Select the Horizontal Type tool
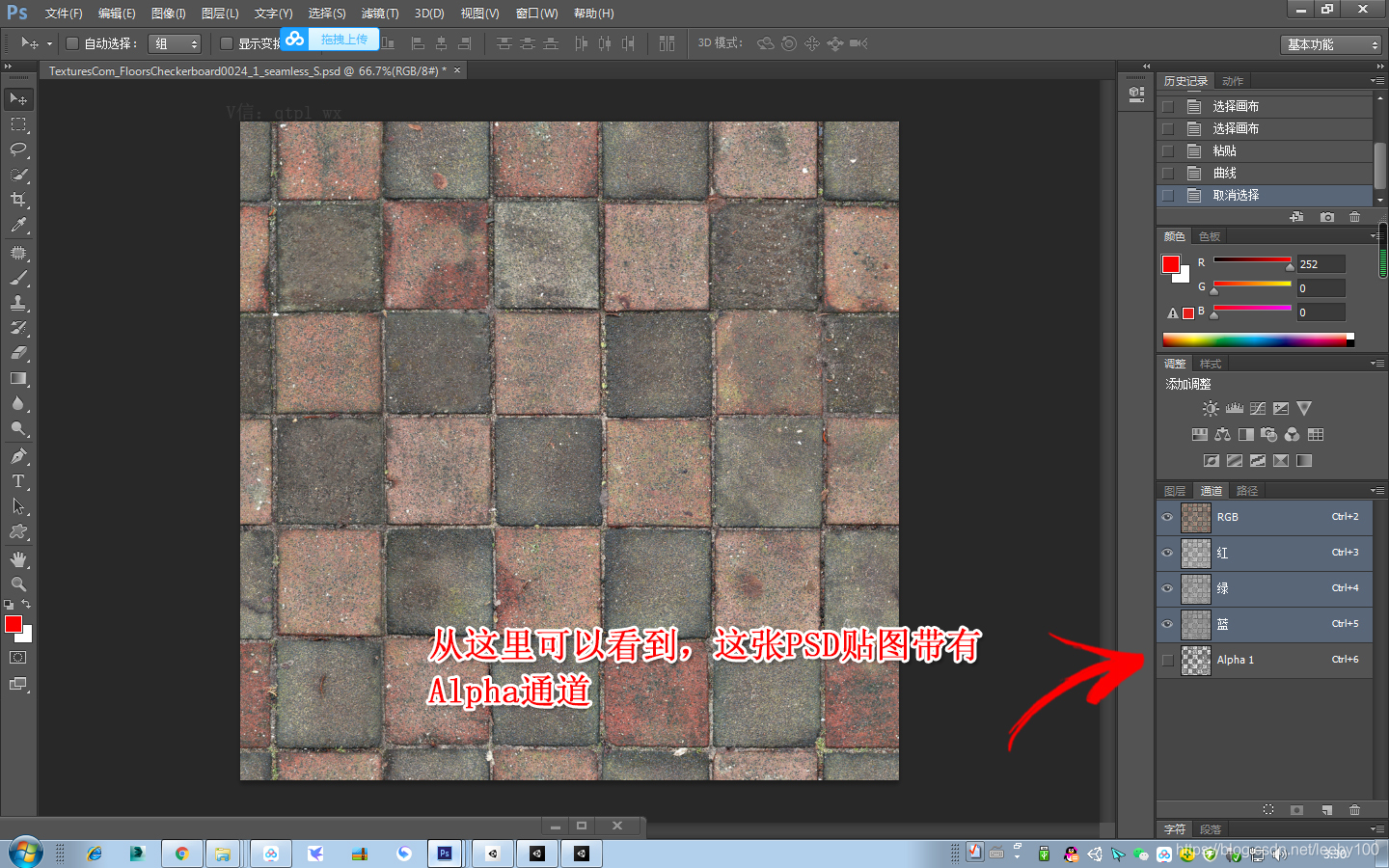Viewport: 1389px width, 868px height. point(18,481)
